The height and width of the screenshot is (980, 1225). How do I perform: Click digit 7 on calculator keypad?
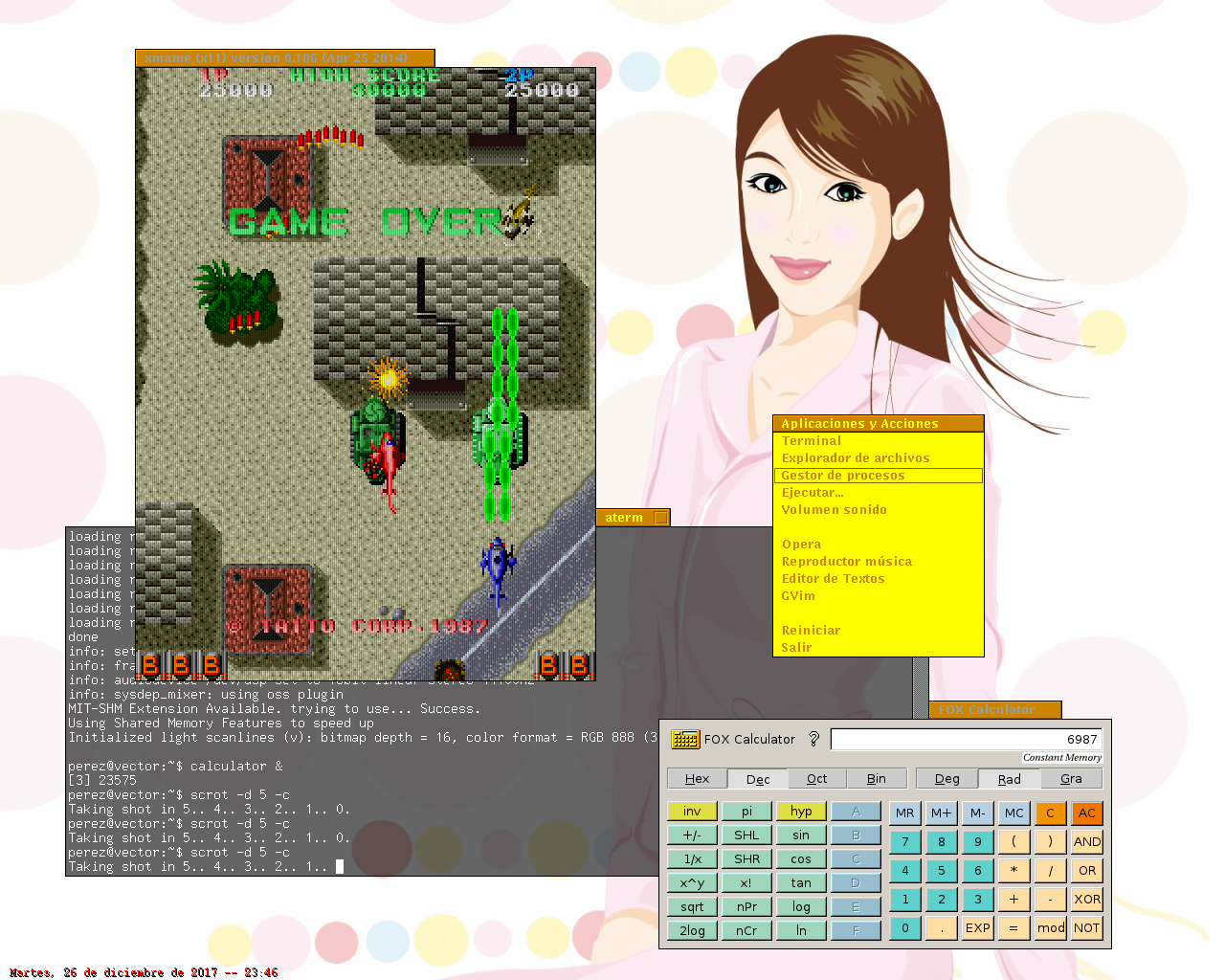click(x=905, y=842)
